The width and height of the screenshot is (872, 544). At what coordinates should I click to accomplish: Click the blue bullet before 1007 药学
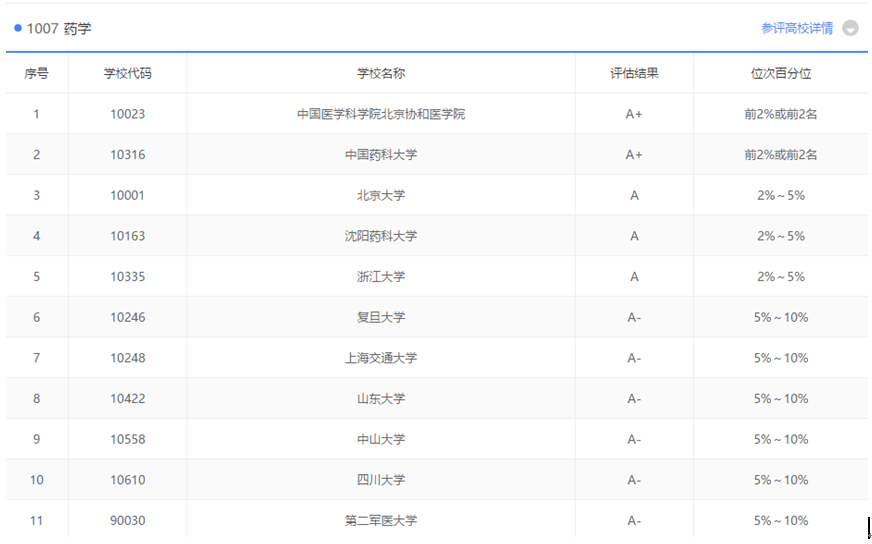coord(18,28)
